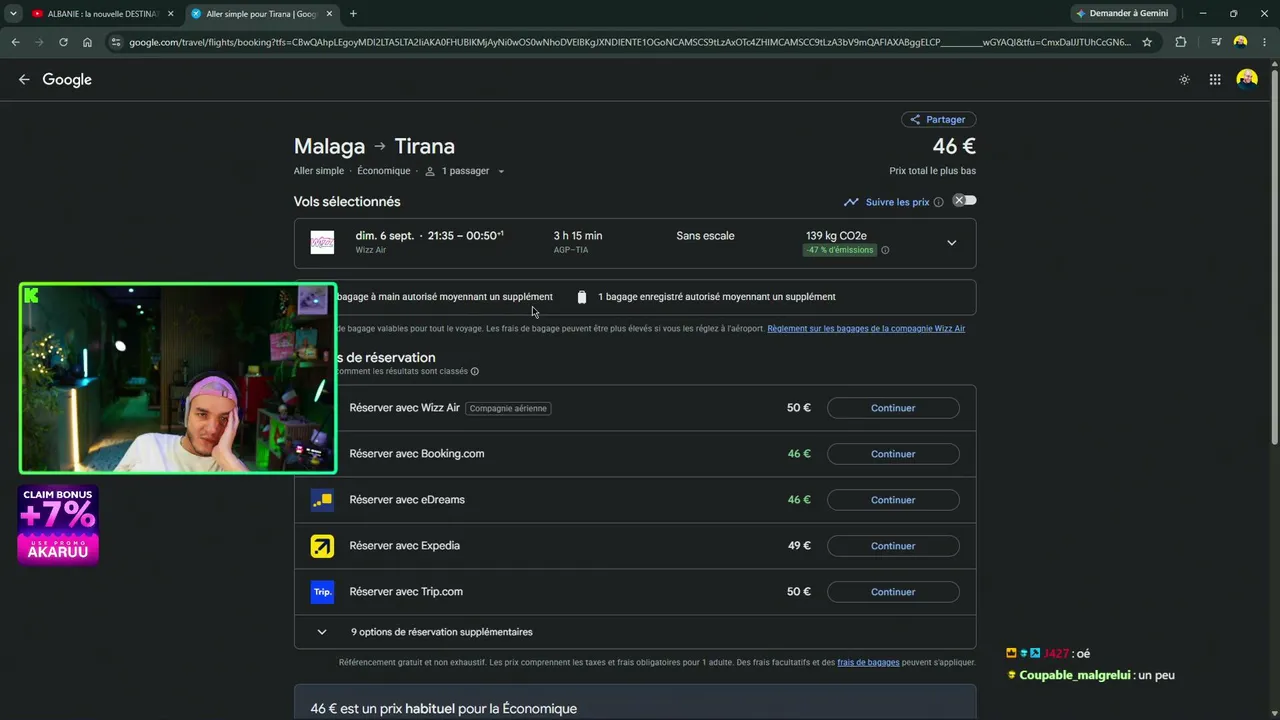Click the checked baggage suitcase icon

582,297
